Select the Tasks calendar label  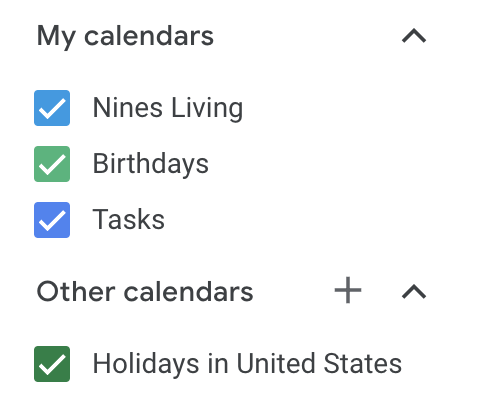(x=128, y=219)
